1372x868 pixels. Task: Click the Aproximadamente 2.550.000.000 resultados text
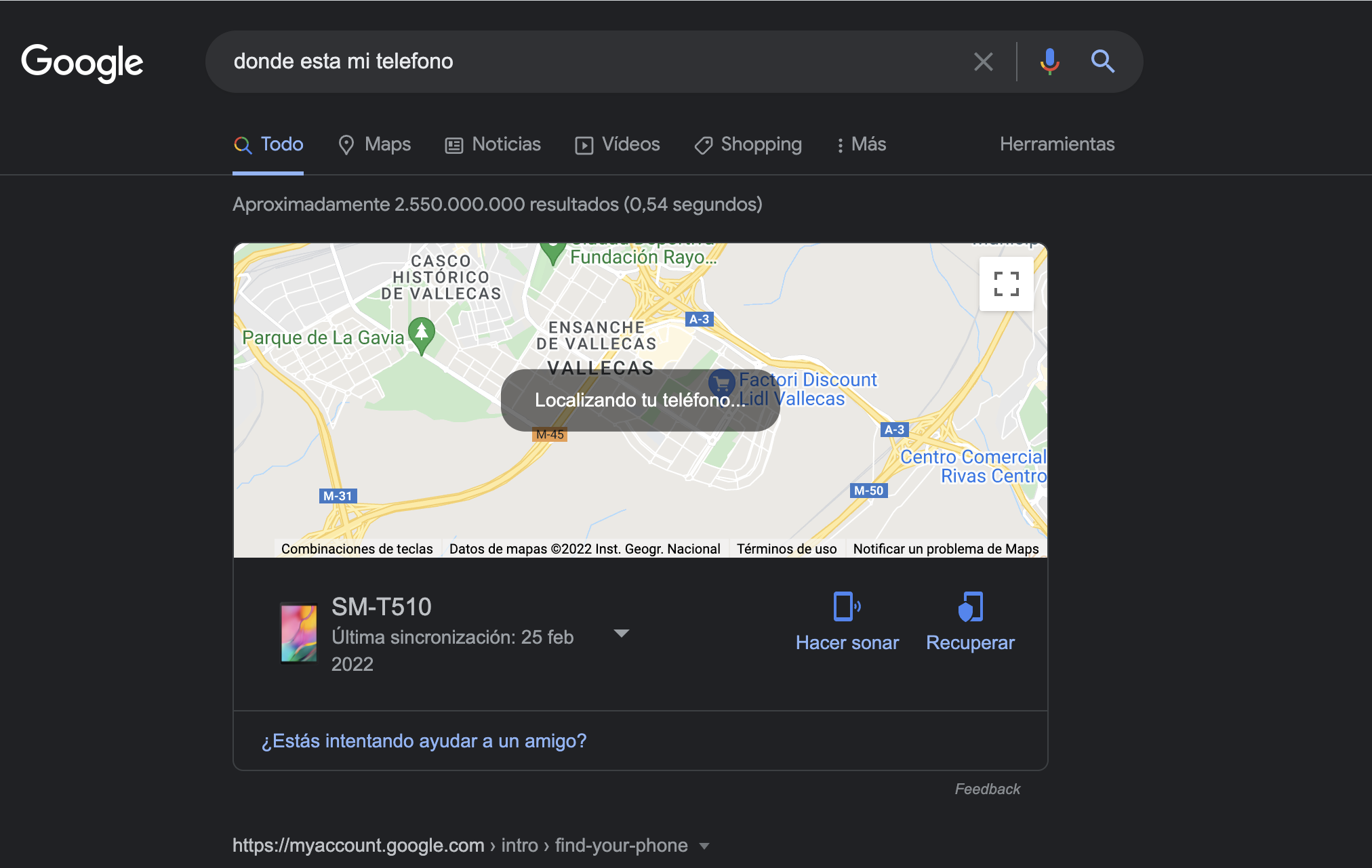click(498, 204)
